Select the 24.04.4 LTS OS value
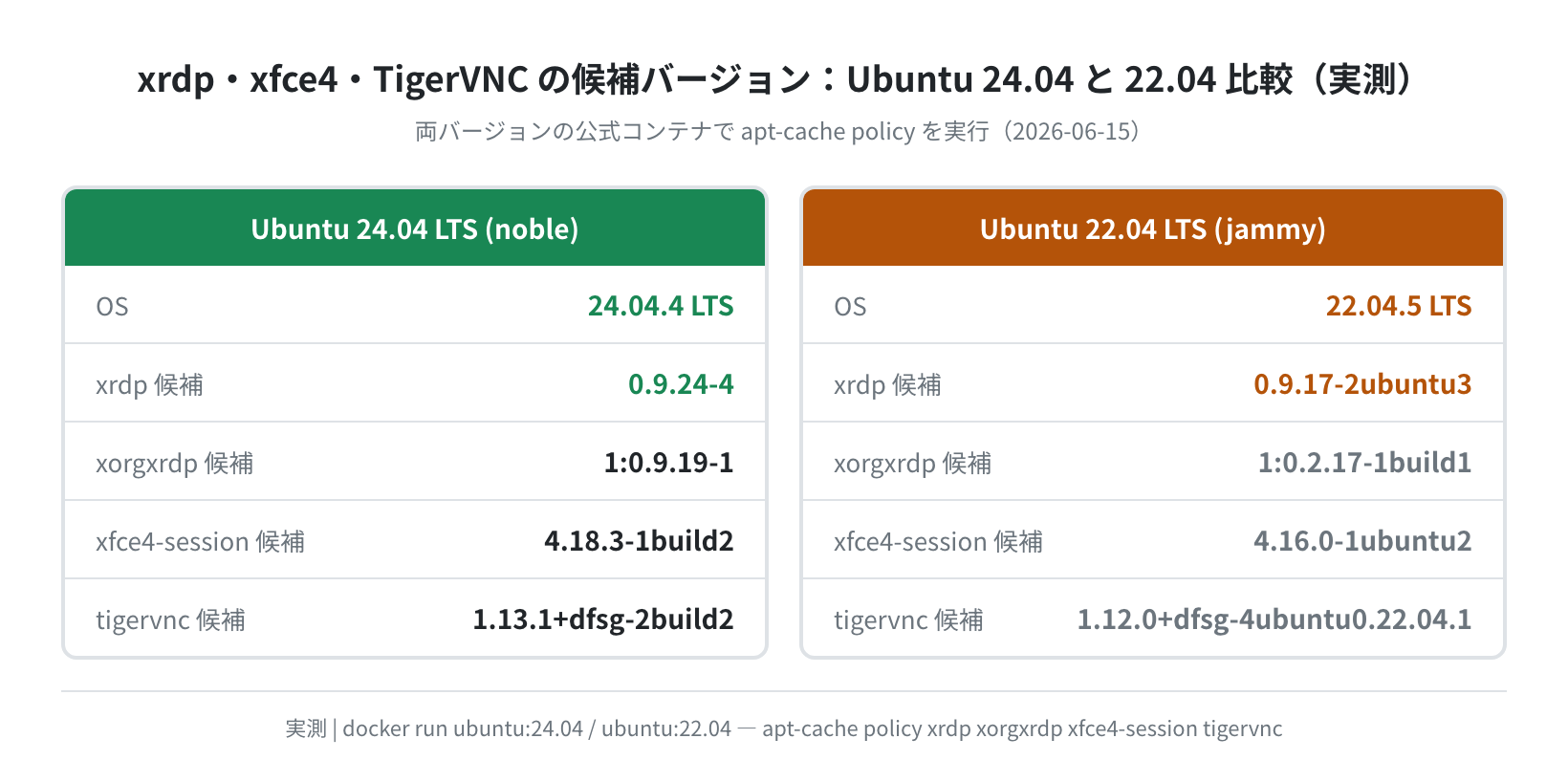1568x782 pixels. coord(661,306)
